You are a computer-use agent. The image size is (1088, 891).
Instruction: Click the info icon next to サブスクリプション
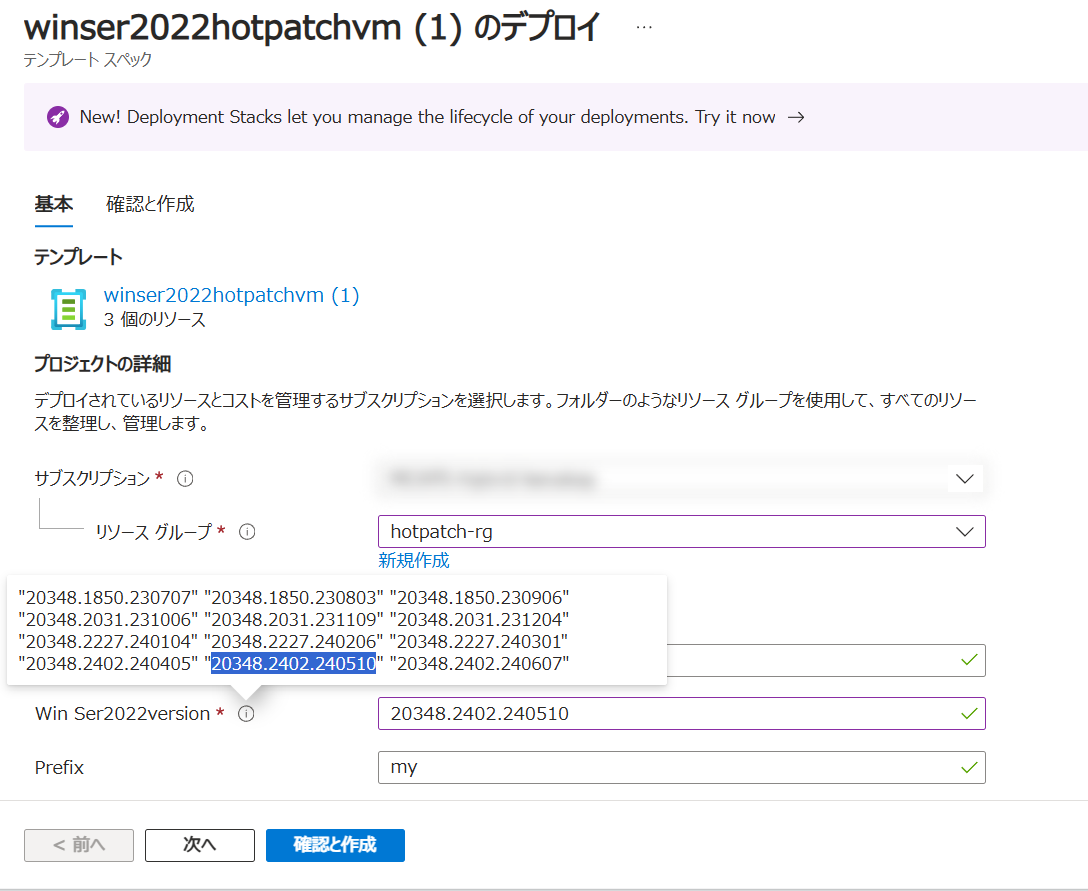(x=185, y=479)
